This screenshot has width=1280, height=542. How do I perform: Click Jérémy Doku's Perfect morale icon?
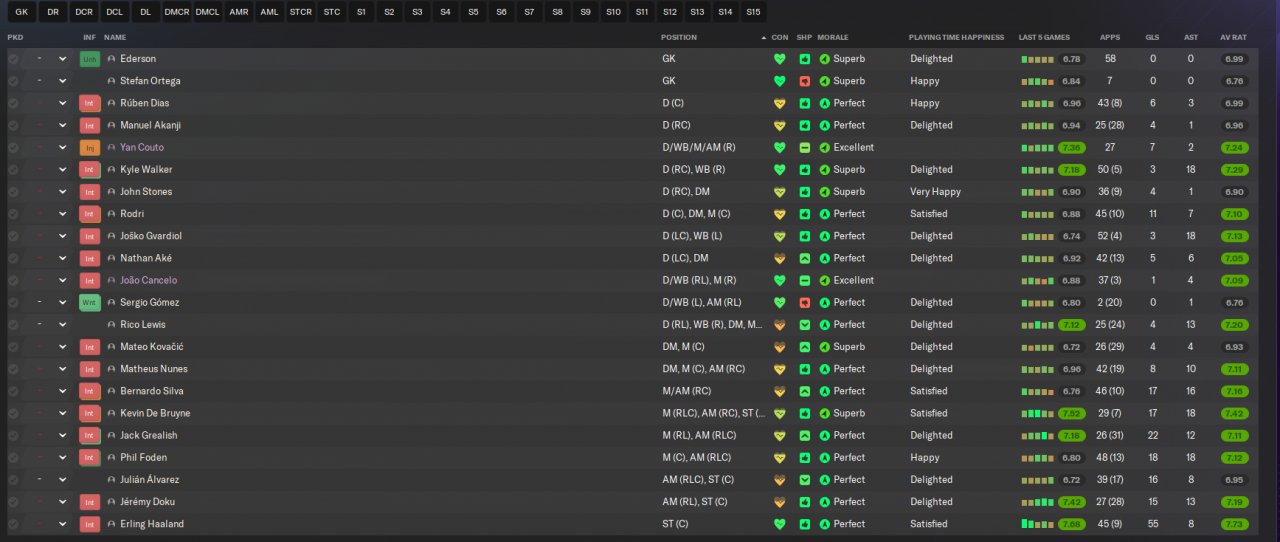tap(825, 502)
